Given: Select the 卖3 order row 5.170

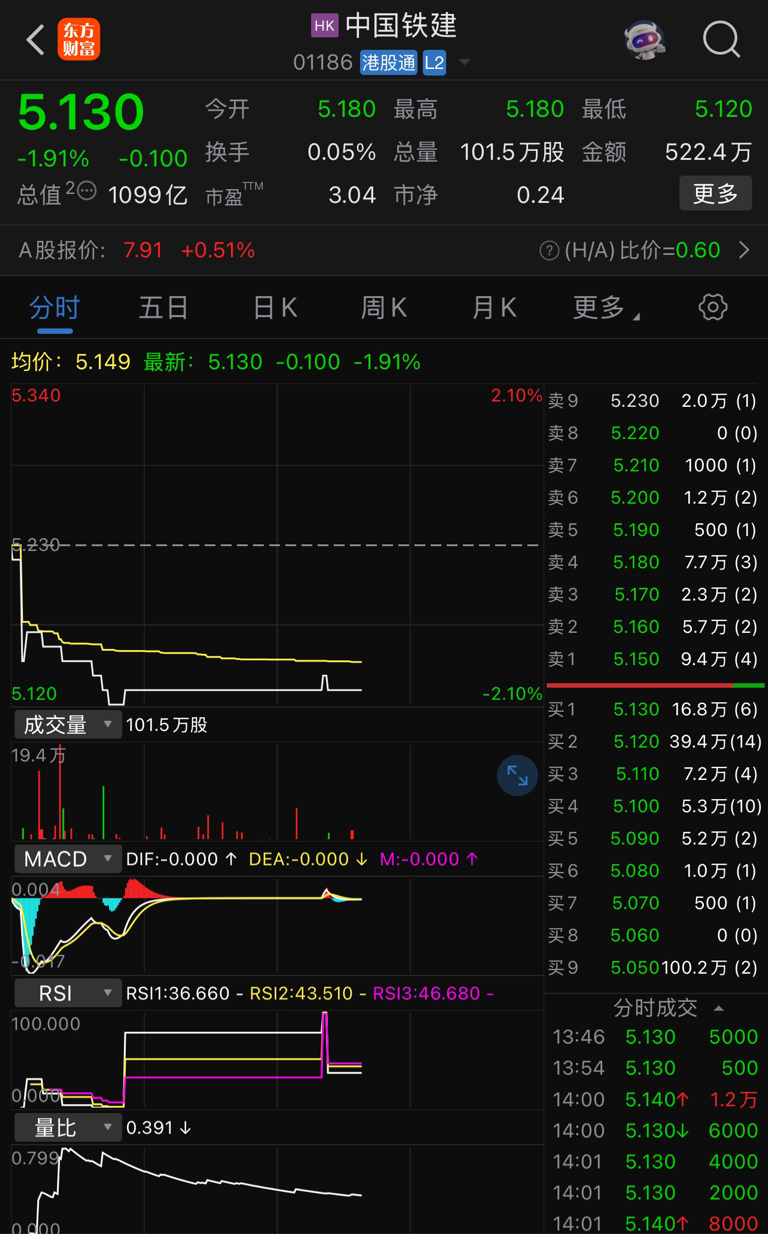Looking at the screenshot, I should [x=655, y=594].
